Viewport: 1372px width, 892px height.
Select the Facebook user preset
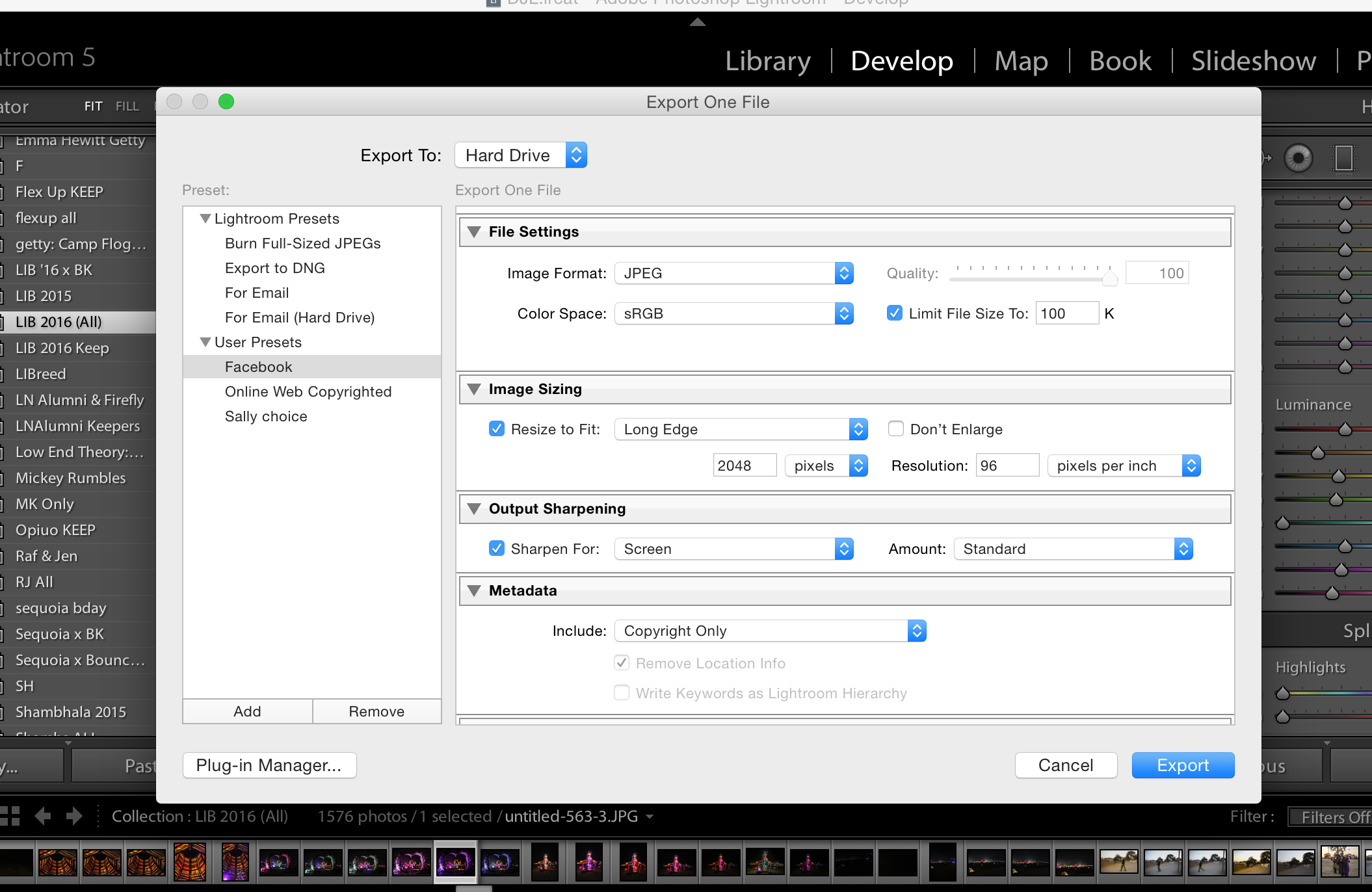[x=258, y=367]
